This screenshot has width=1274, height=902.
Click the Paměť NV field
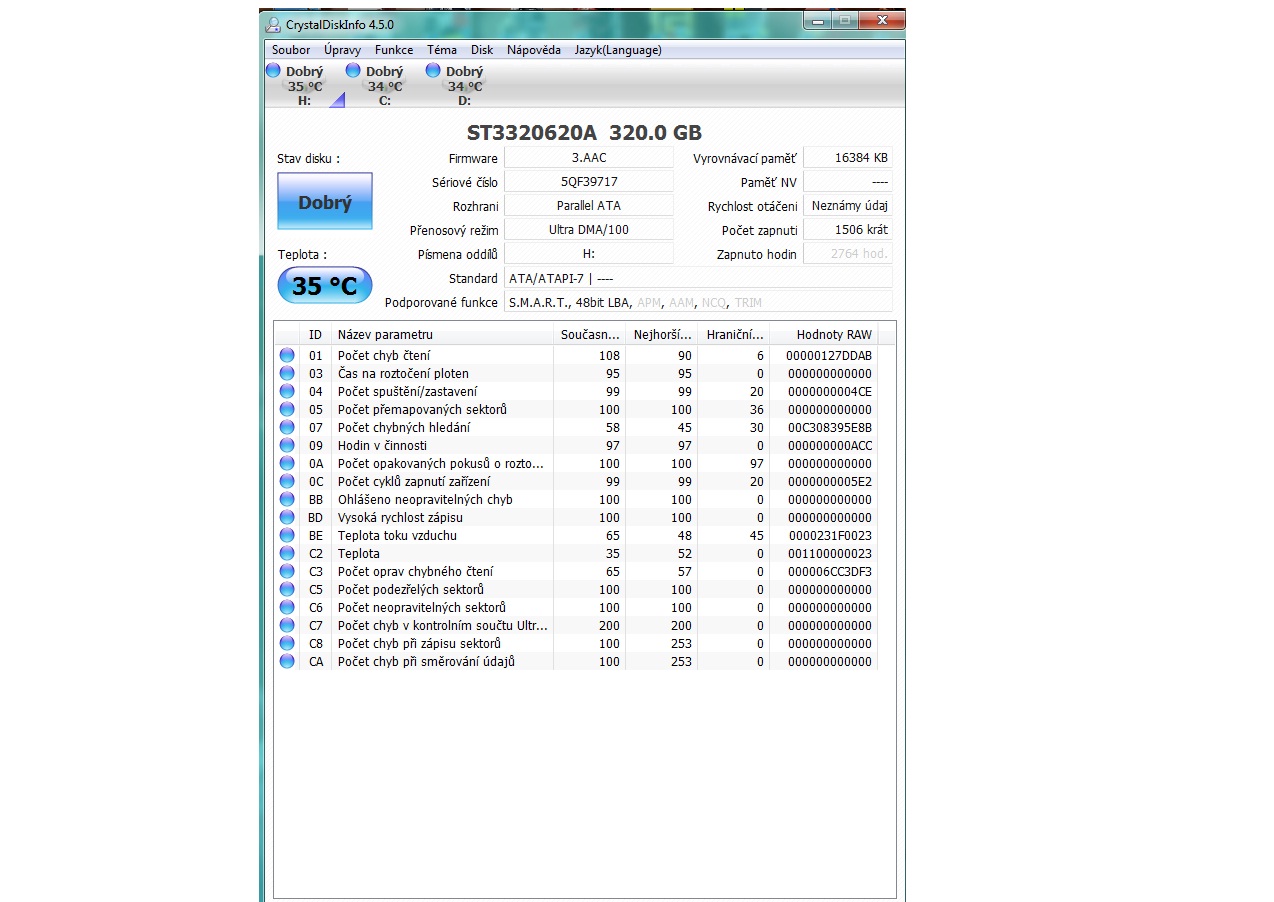pos(848,182)
